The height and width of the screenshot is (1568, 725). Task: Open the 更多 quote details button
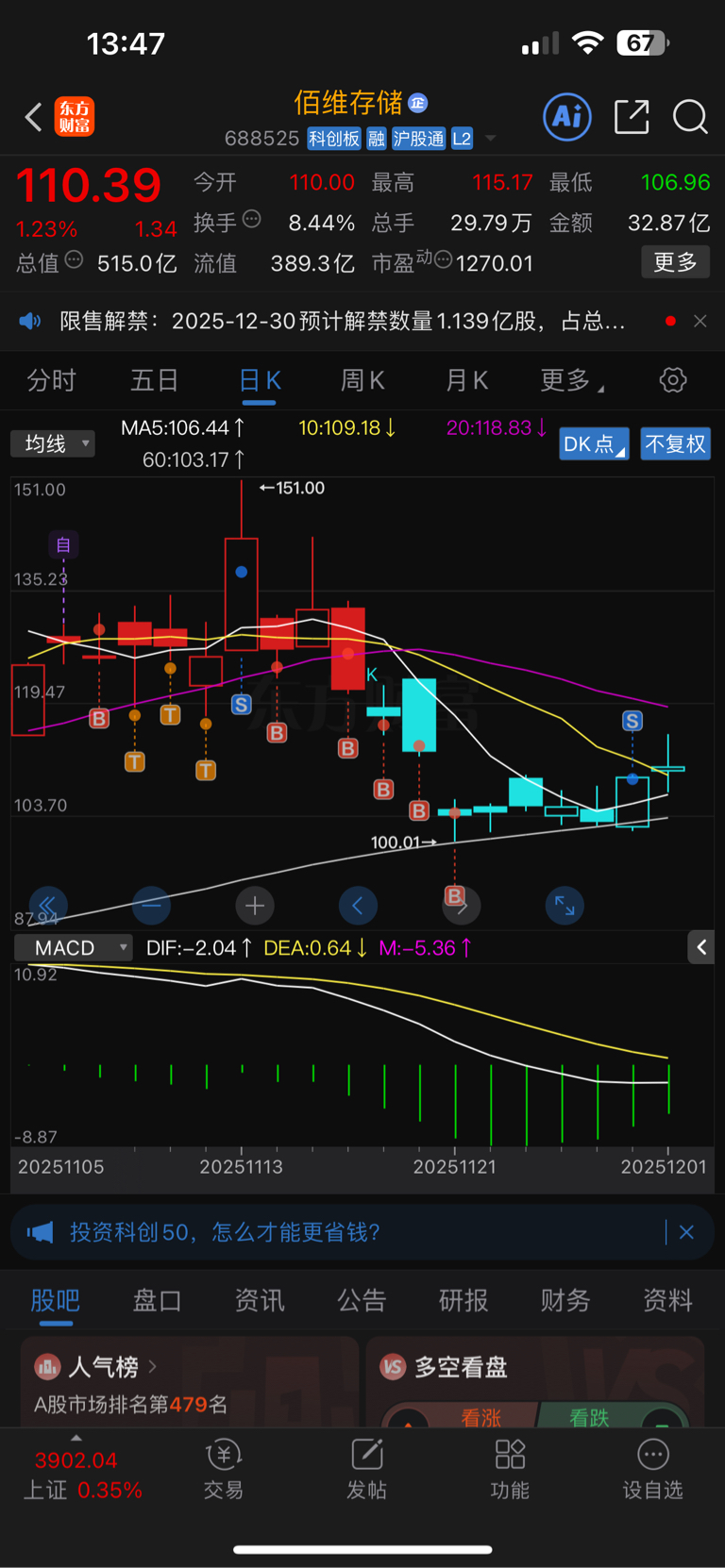[x=676, y=262]
